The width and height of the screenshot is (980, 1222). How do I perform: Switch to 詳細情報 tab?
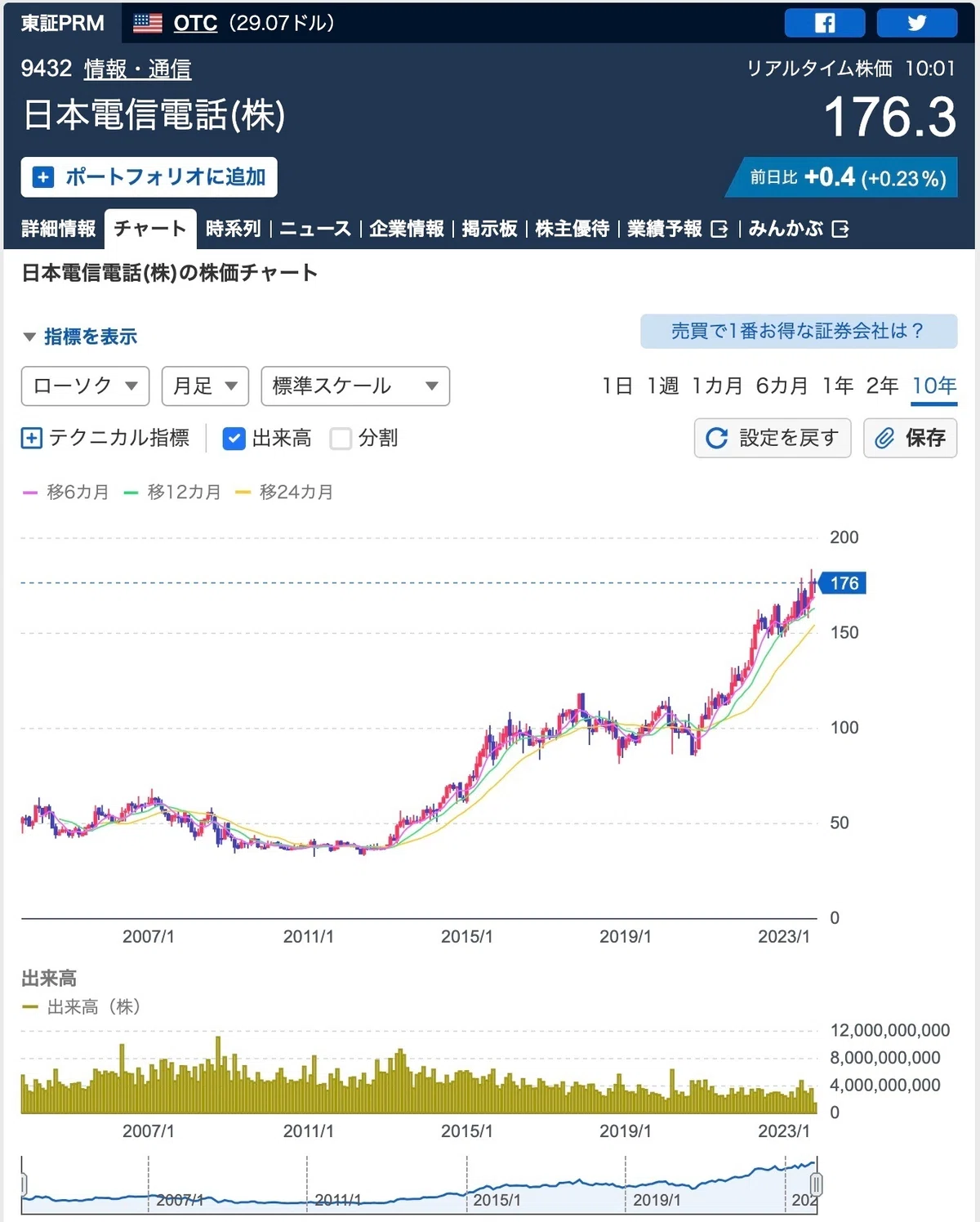coord(59,229)
